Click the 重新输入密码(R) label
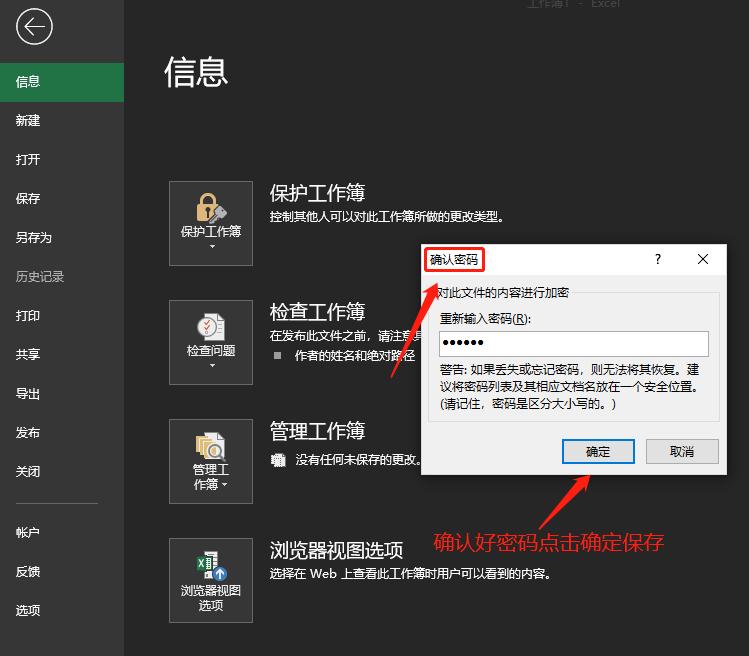Viewport: 749px width, 656px height. (x=485, y=319)
